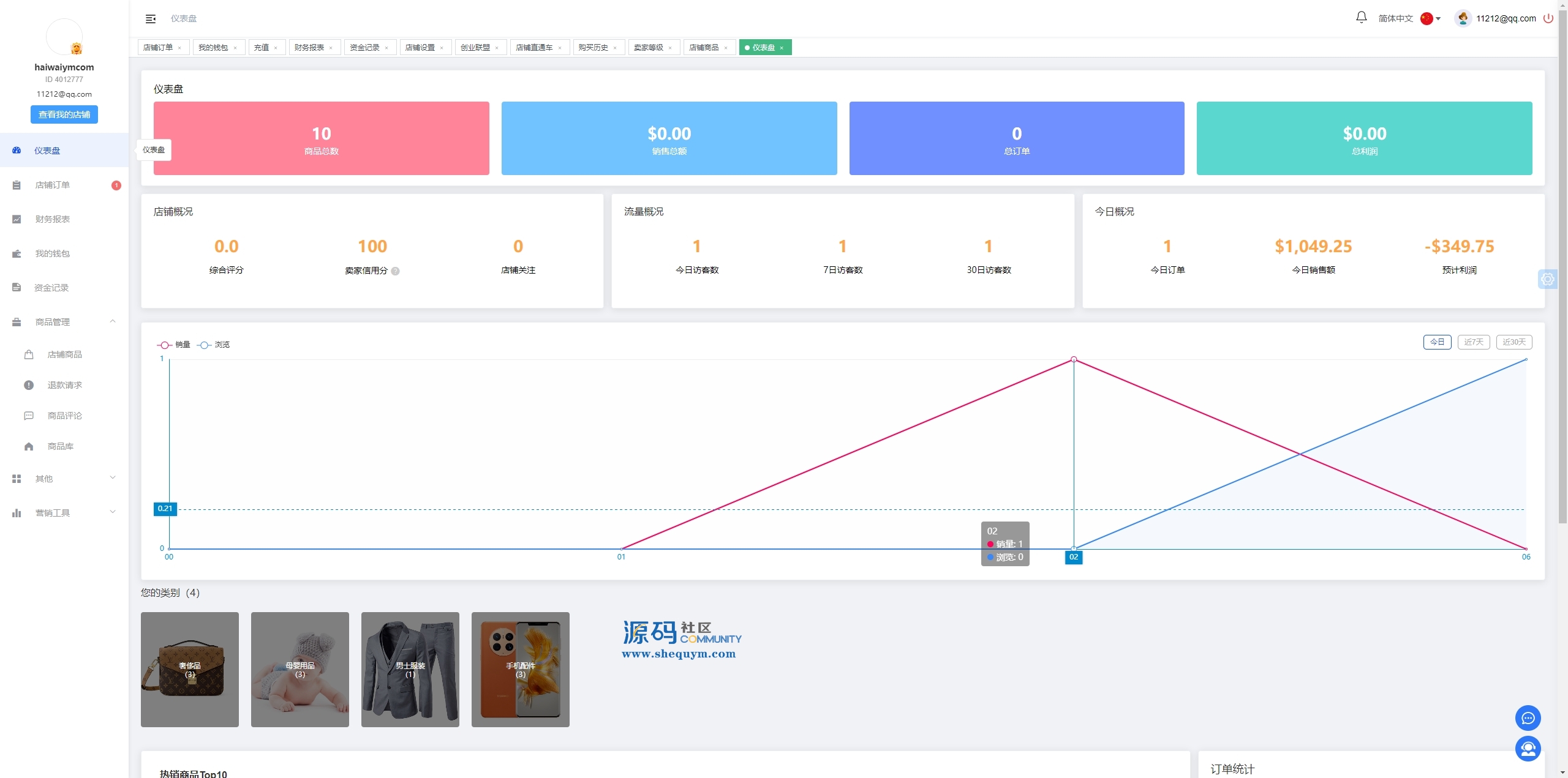Toggle 浏览 series in chart legend
Image resolution: width=1568 pixels, height=778 pixels.
[213, 345]
